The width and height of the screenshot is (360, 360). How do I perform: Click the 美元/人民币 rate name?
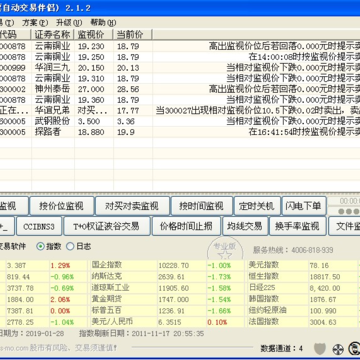tap(112, 322)
